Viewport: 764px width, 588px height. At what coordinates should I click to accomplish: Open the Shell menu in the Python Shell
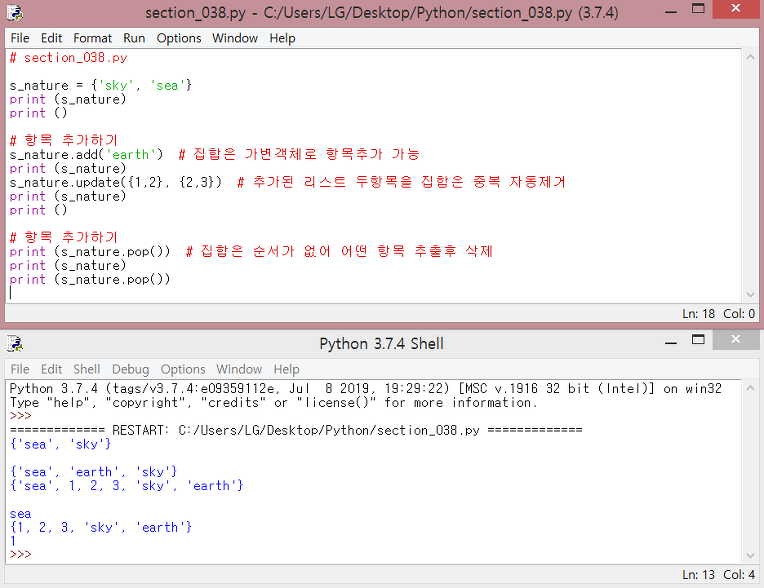pyautogui.click(x=87, y=369)
